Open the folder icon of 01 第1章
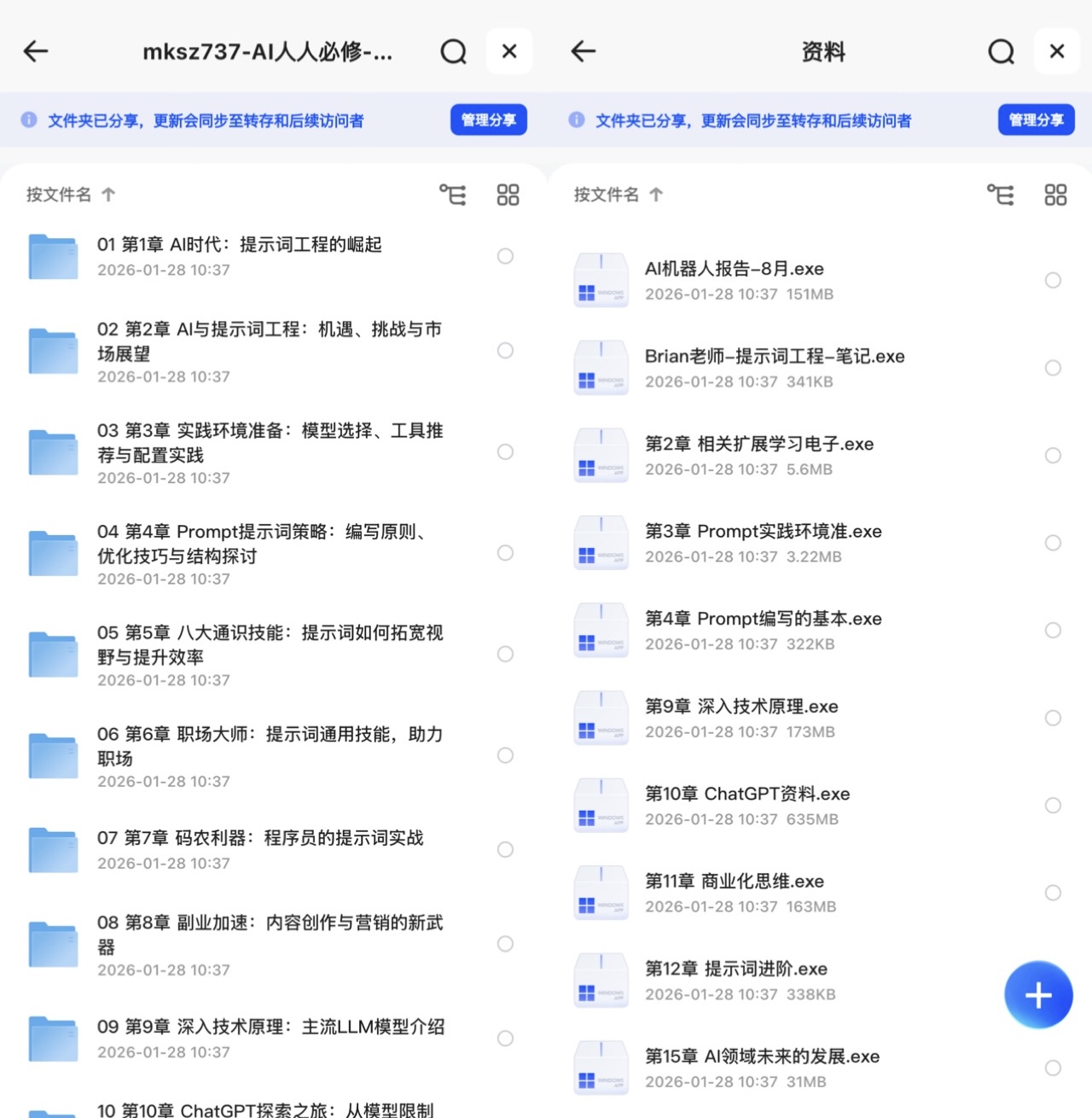This screenshot has width=1092, height=1118. click(x=53, y=256)
